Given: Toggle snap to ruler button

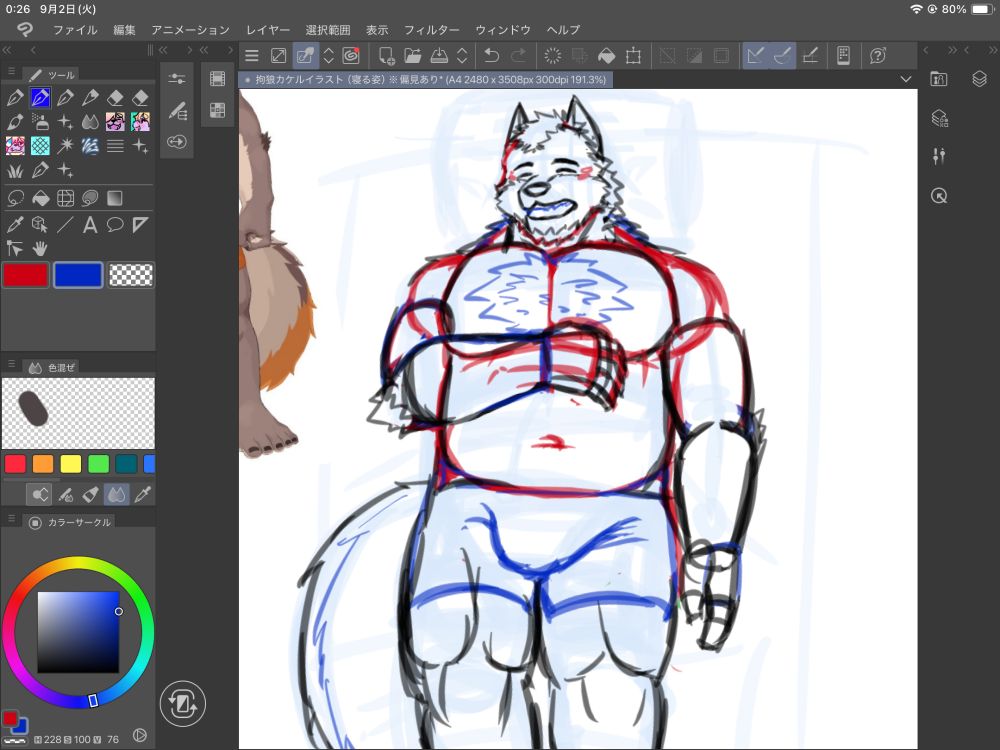Looking at the screenshot, I should click(756, 55).
